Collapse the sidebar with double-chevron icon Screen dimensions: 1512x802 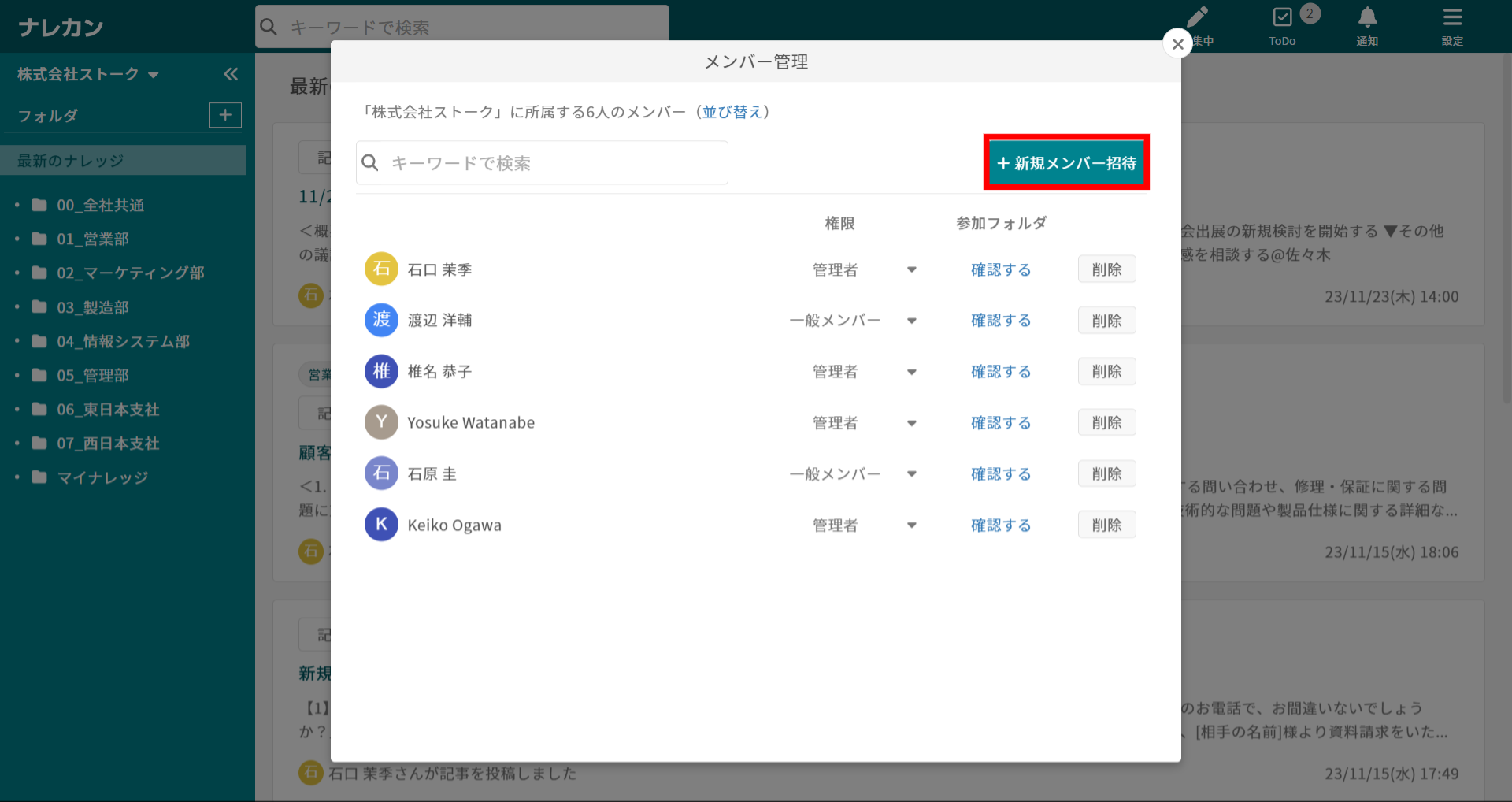point(231,74)
